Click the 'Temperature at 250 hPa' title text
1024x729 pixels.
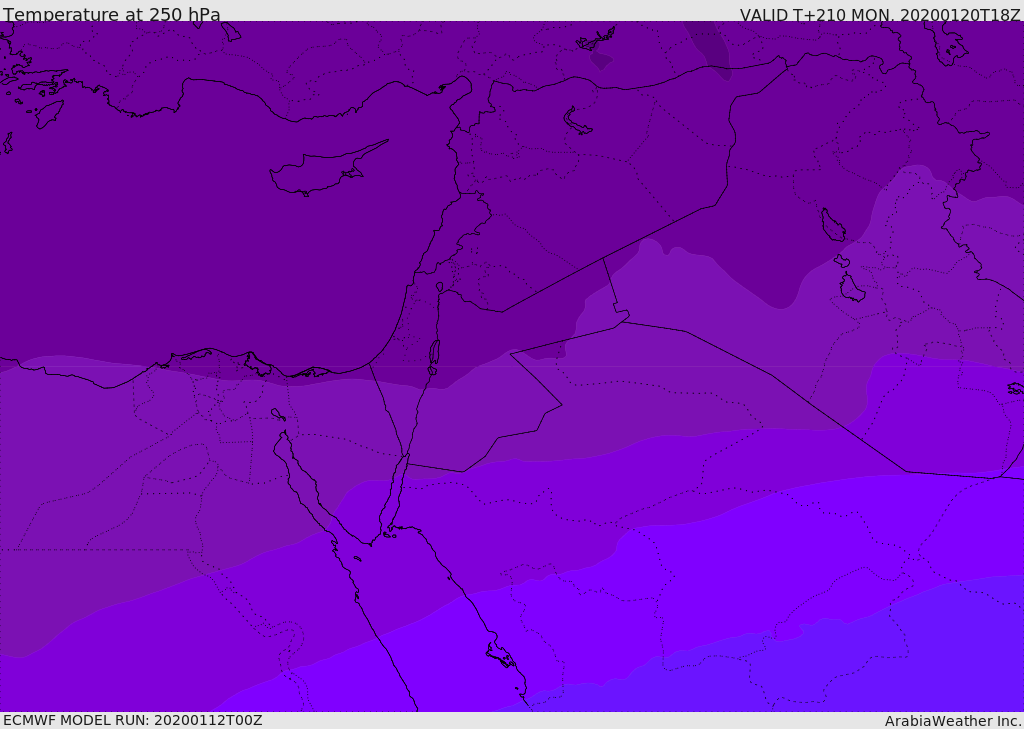tap(112, 14)
